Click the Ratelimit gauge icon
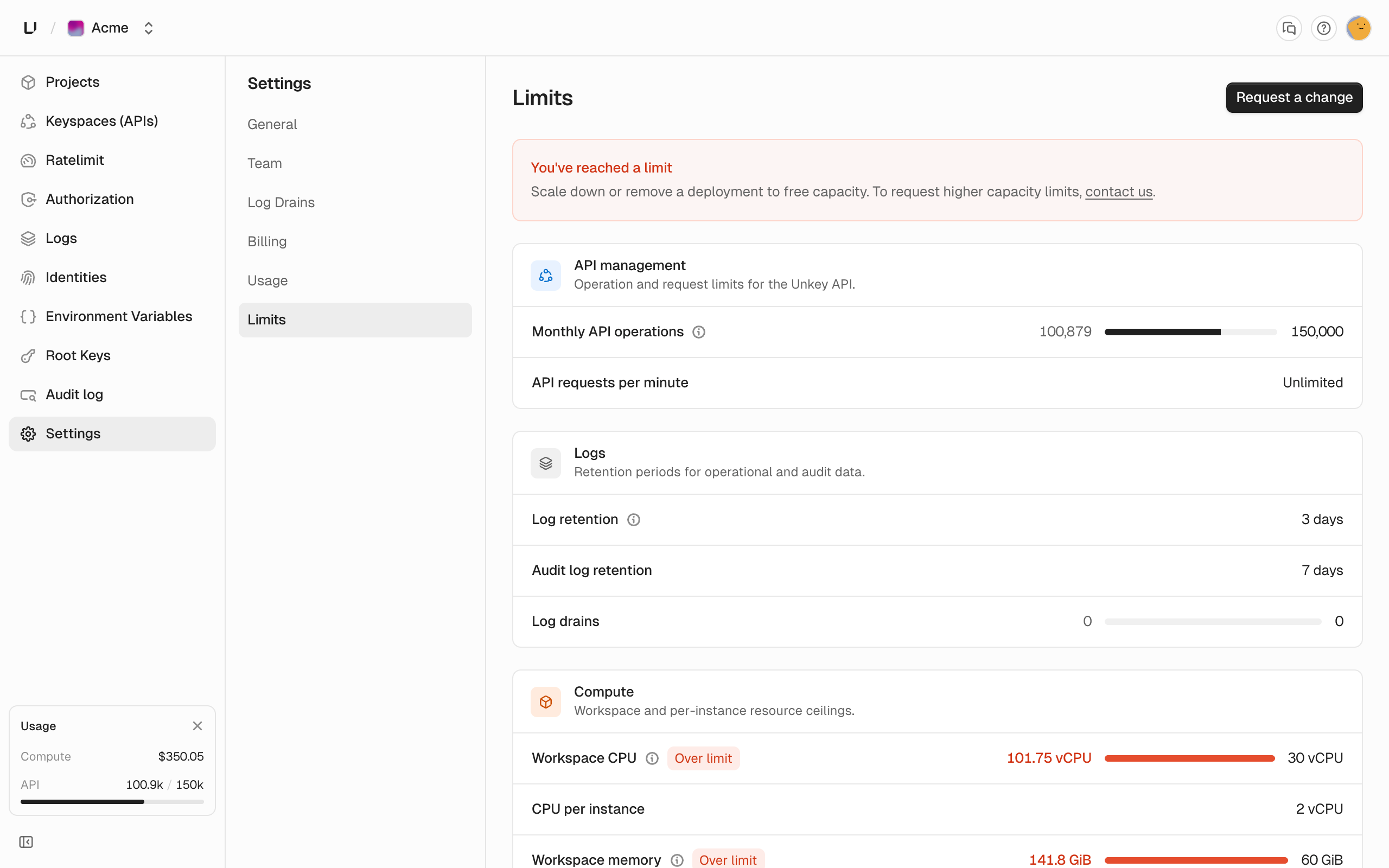 coord(28,161)
